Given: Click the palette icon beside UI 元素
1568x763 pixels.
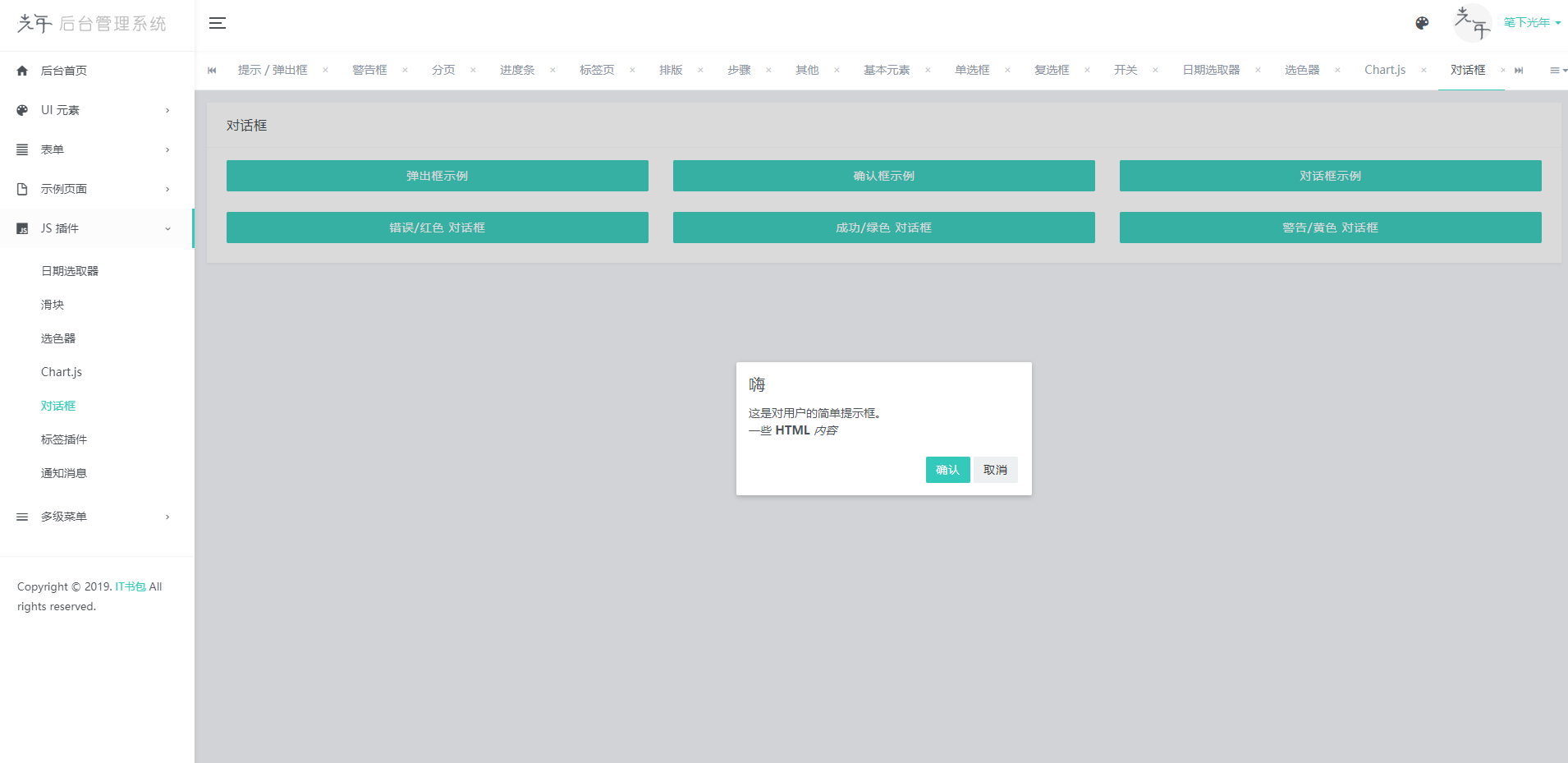Looking at the screenshot, I should (x=22, y=110).
